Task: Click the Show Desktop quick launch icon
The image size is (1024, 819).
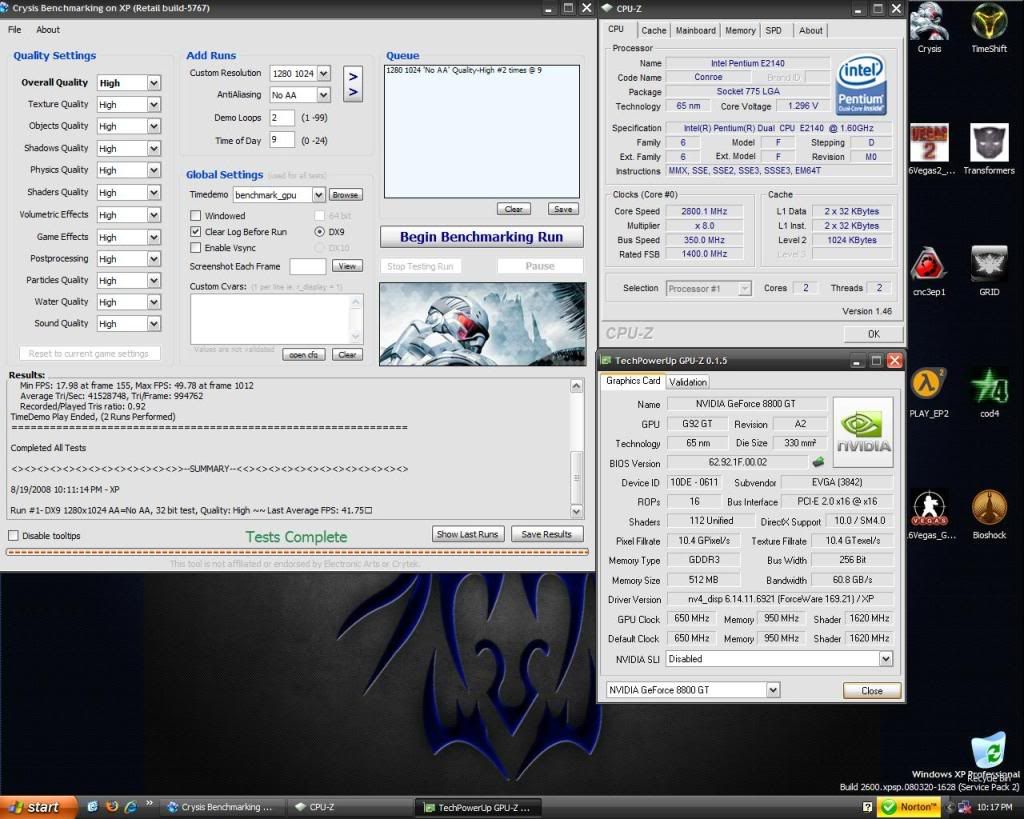Action: click(93, 807)
